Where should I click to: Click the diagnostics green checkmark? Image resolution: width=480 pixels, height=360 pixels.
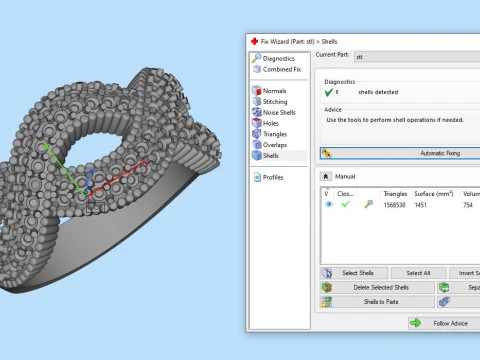[329, 92]
